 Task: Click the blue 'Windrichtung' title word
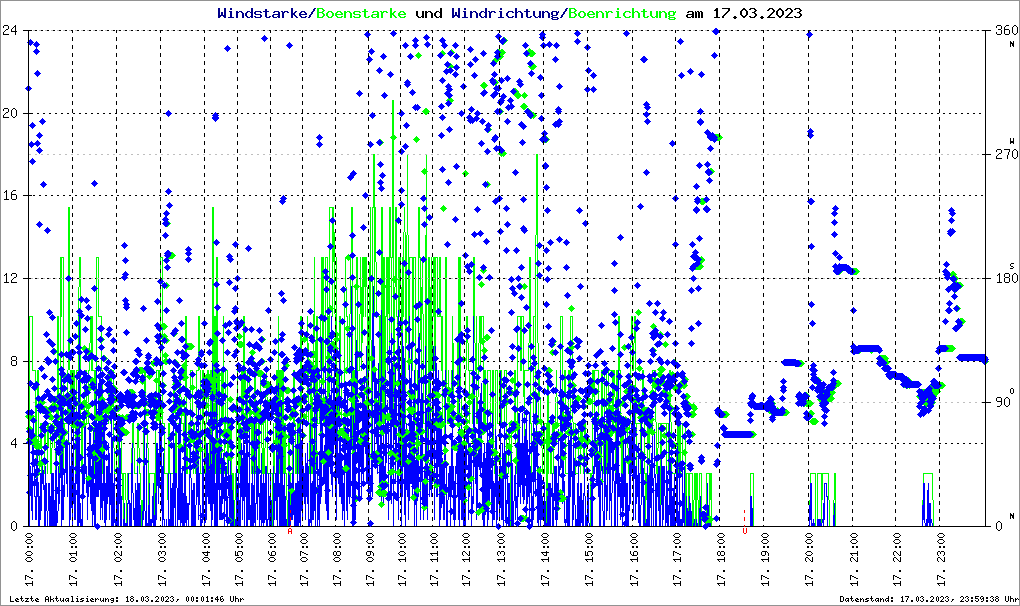pyautogui.click(x=505, y=13)
